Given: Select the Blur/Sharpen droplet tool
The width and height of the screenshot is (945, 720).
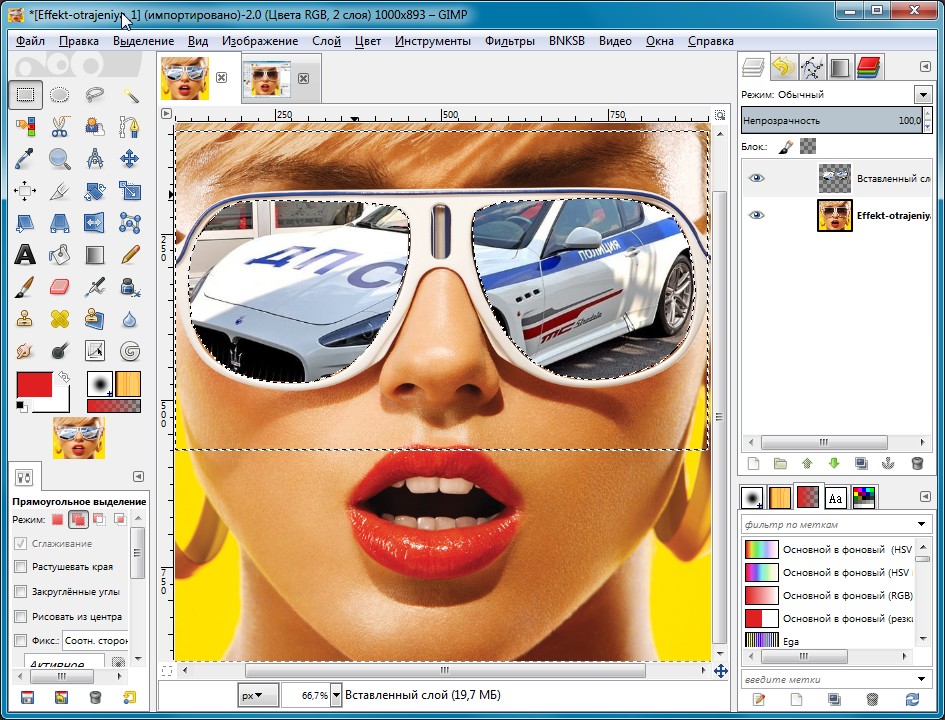Looking at the screenshot, I should tap(130, 319).
